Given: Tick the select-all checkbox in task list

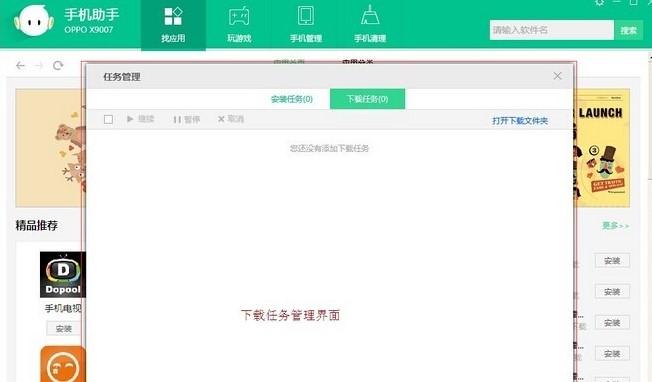Looking at the screenshot, I should (x=108, y=119).
